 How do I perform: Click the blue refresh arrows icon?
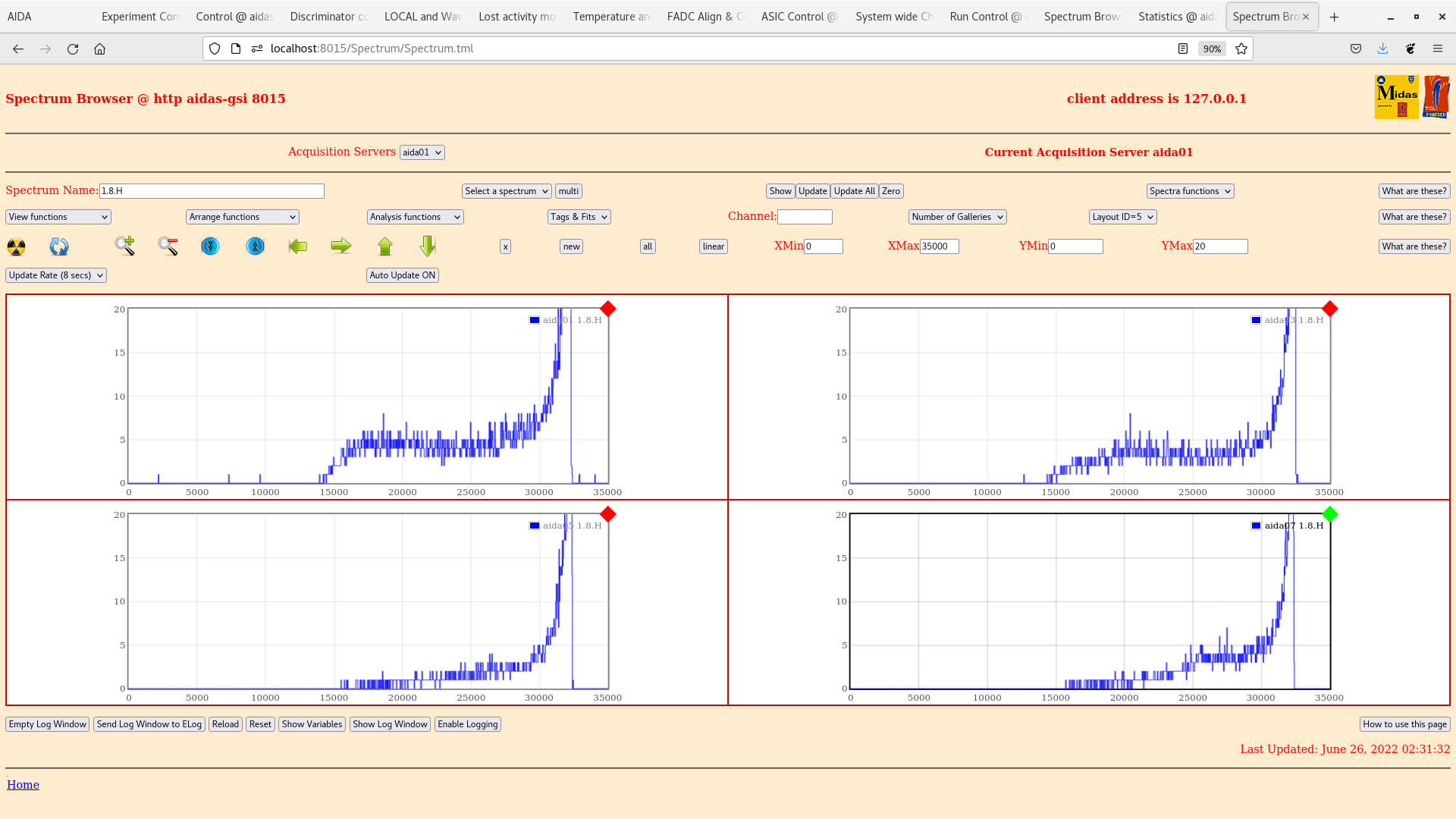tap(58, 246)
